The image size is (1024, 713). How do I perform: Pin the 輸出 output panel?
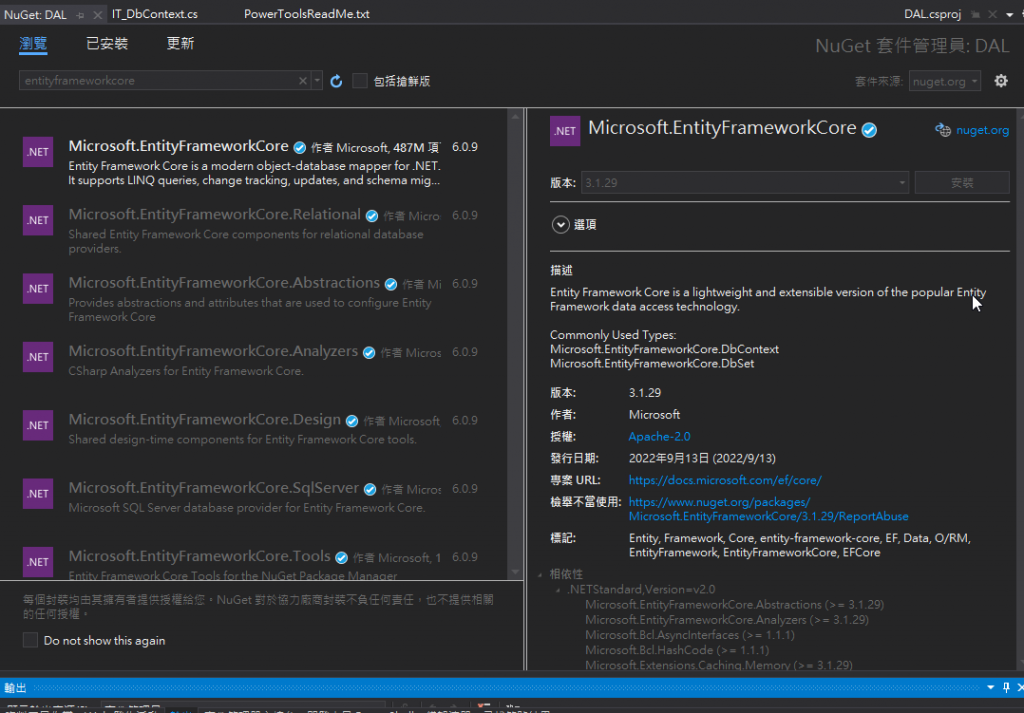[x=1006, y=687]
